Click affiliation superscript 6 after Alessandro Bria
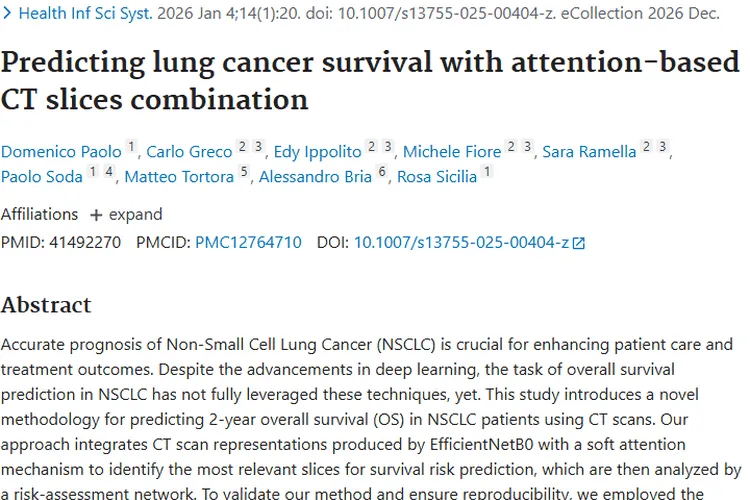Screen dimensions: 750x500 click(381, 173)
